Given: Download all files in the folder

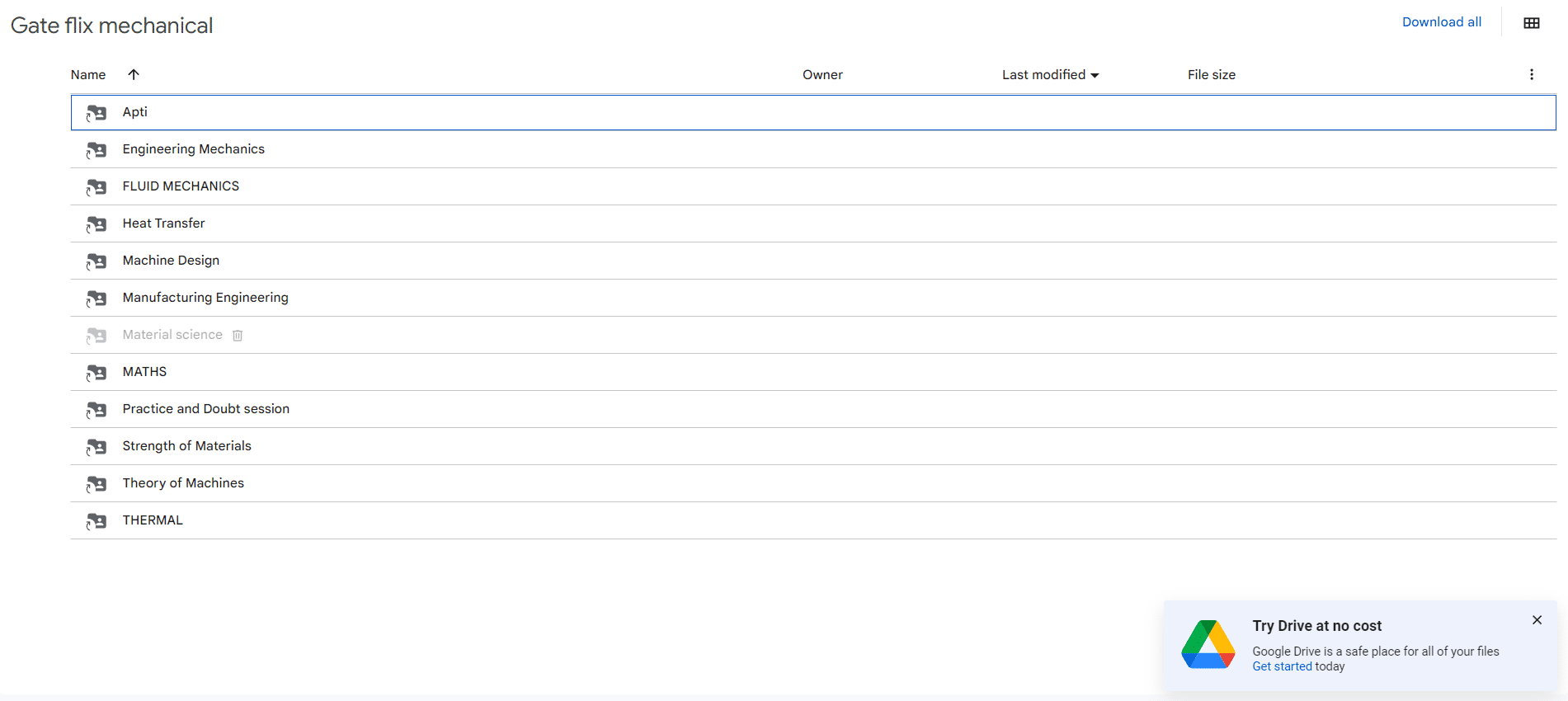Looking at the screenshot, I should 1441,22.
